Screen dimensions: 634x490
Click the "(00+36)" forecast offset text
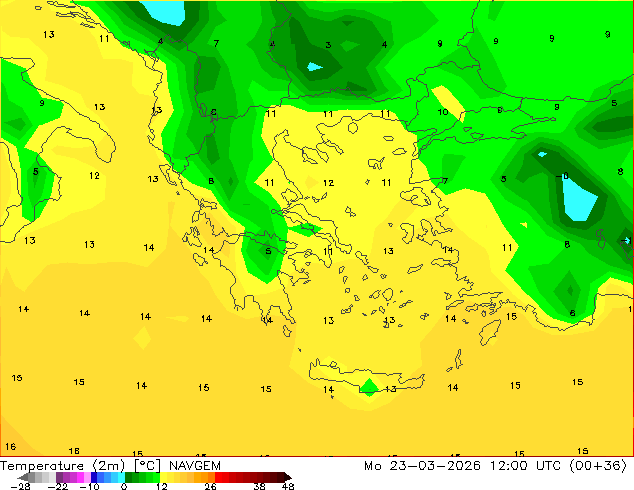coord(598,466)
